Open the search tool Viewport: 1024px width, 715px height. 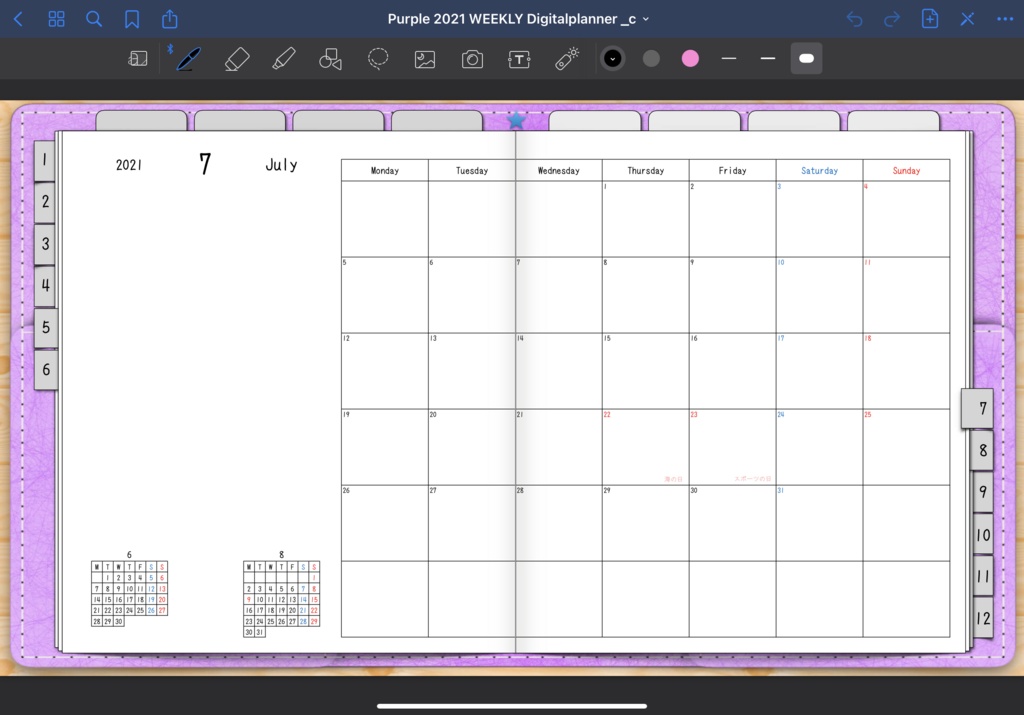pos(94,19)
